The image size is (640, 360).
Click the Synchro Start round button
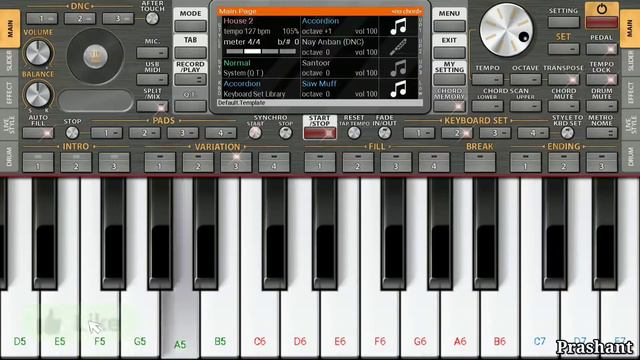click(x=255, y=133)
